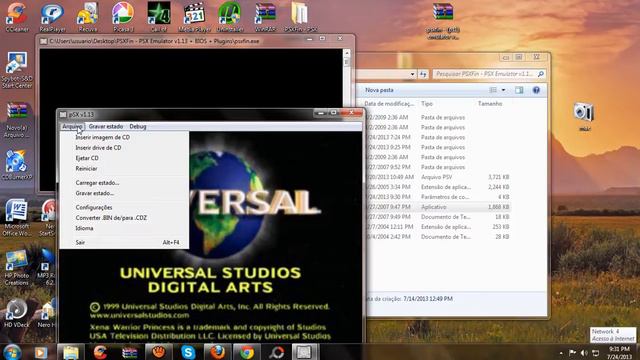
Task: Open the RealPlayer desktop shortcut
Action: click(52, 17)
